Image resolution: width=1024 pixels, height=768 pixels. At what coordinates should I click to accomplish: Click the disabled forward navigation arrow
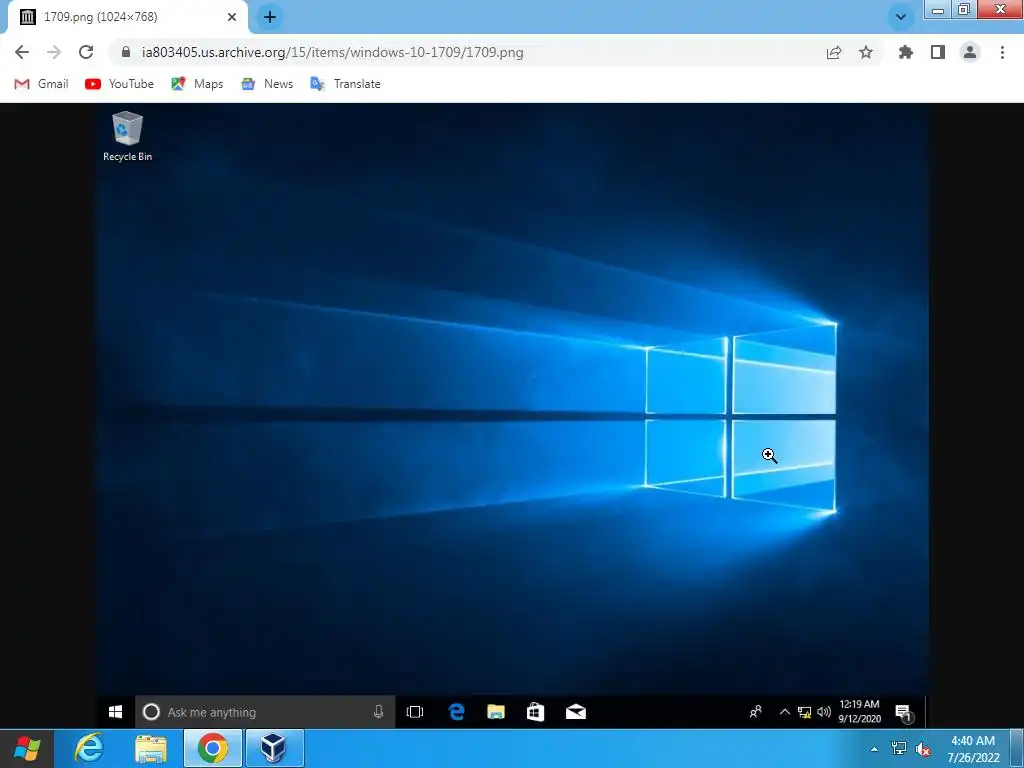(x=54, y=52)
